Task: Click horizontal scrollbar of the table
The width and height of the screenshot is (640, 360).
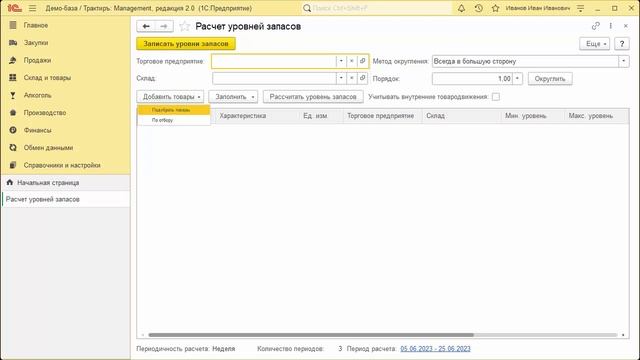Action: [x=311, y=335]
